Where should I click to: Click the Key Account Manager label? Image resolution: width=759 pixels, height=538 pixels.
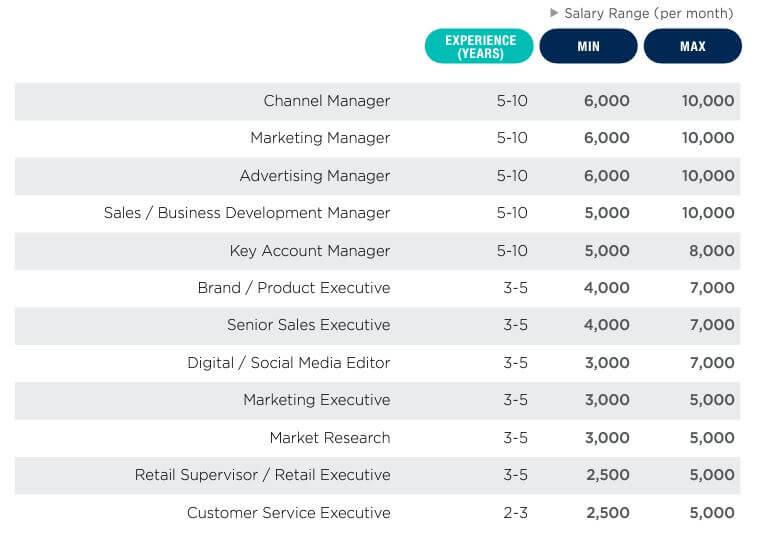point(310,251)
